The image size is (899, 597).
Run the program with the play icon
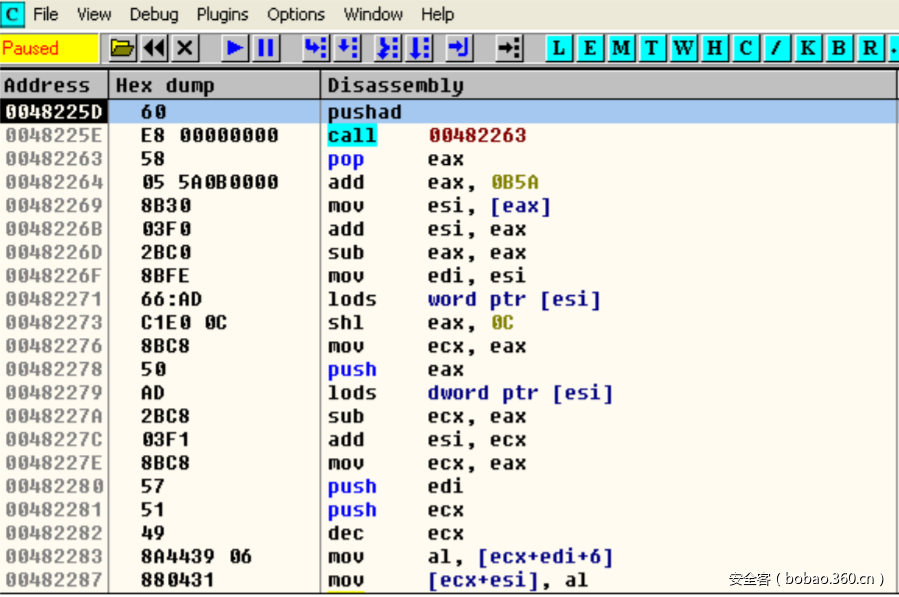click(x=235, y=47)
